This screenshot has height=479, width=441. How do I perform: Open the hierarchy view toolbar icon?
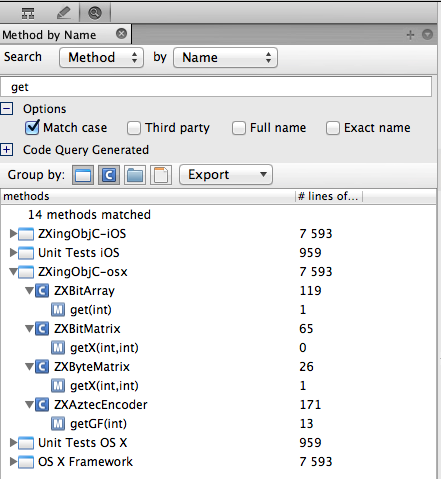click(28, 13)
